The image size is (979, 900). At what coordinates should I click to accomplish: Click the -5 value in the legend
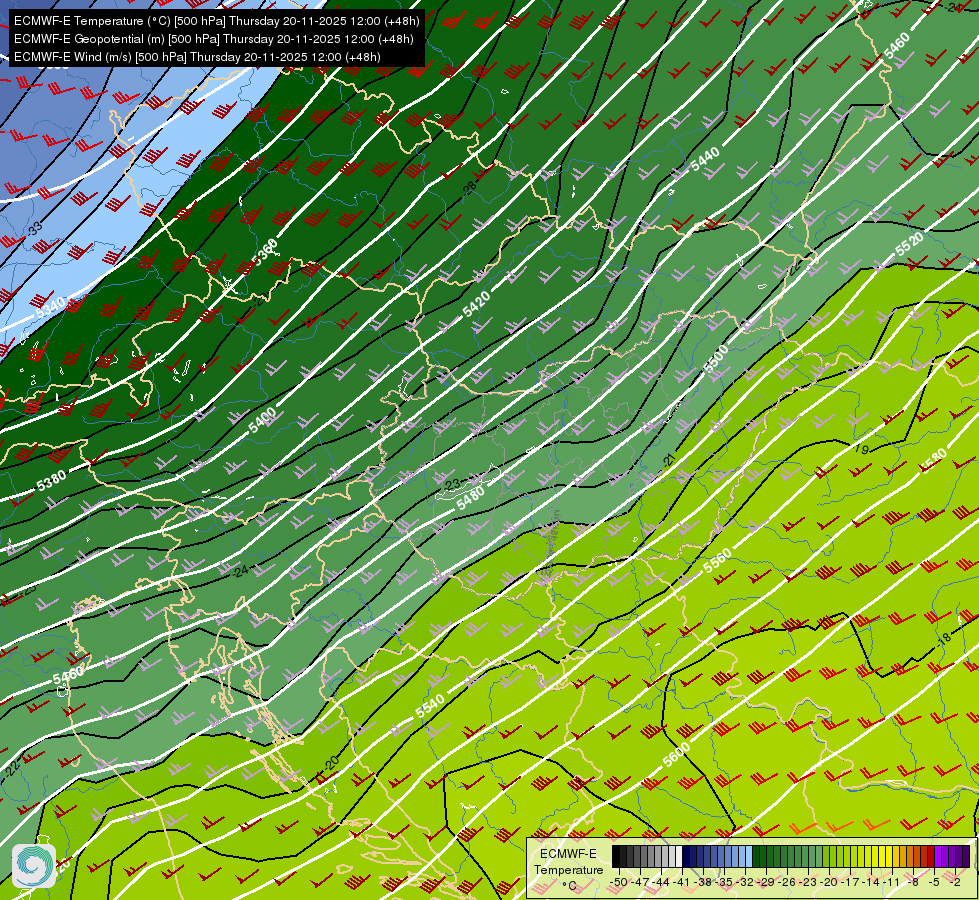pyautogui.click(x=935, y=881)
